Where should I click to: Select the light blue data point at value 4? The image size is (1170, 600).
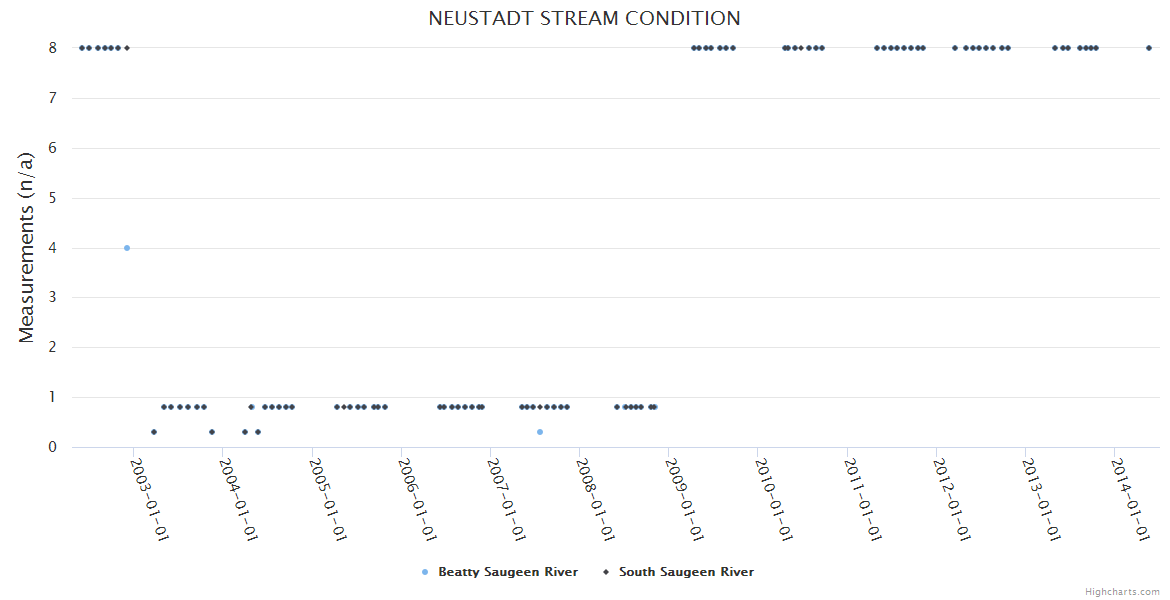click(127, 248)
